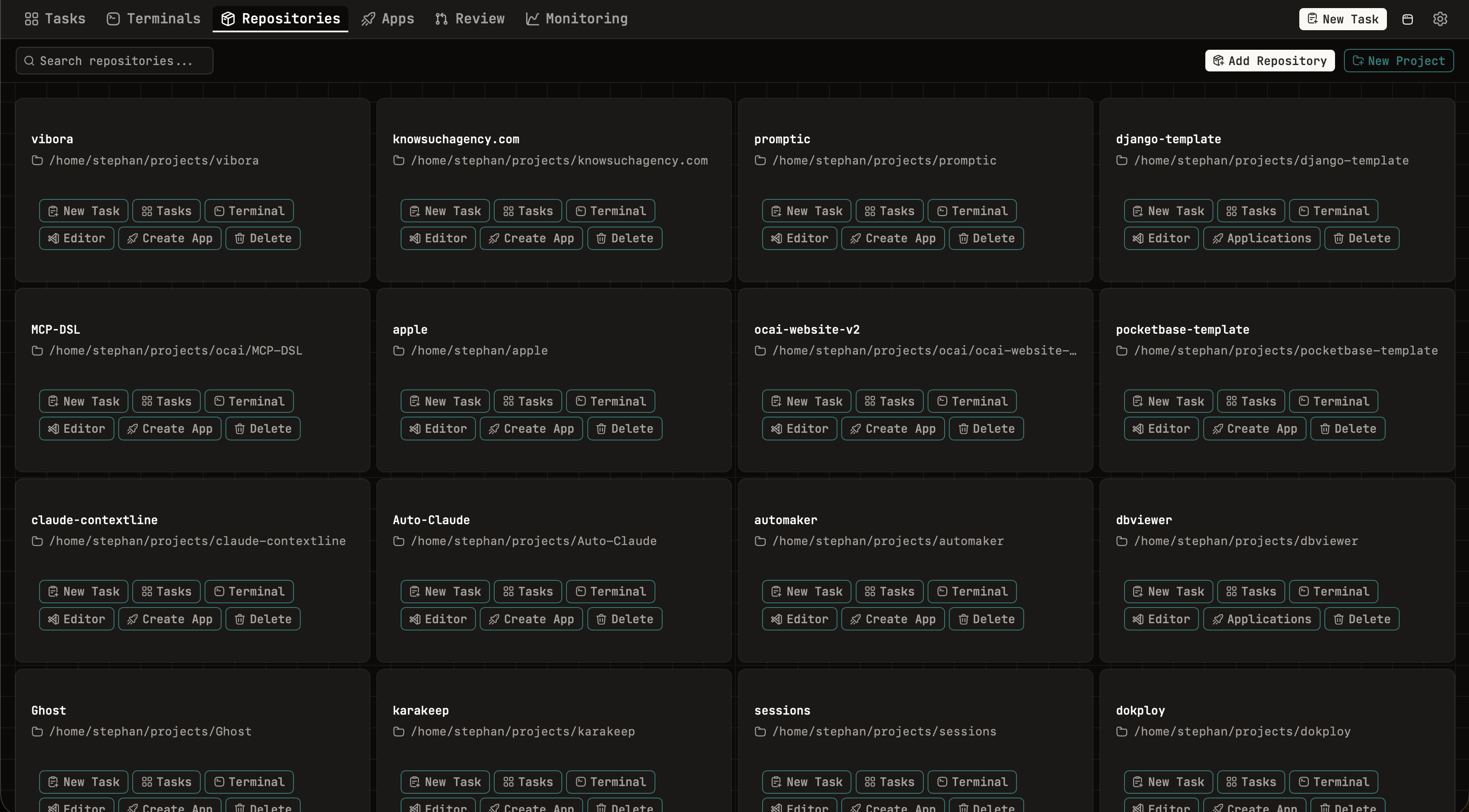The height and width of the screenshot is (812, 1469).
Task: Switch to the Tasks tab
Action: pyautogui.click(x=55, y=19)
